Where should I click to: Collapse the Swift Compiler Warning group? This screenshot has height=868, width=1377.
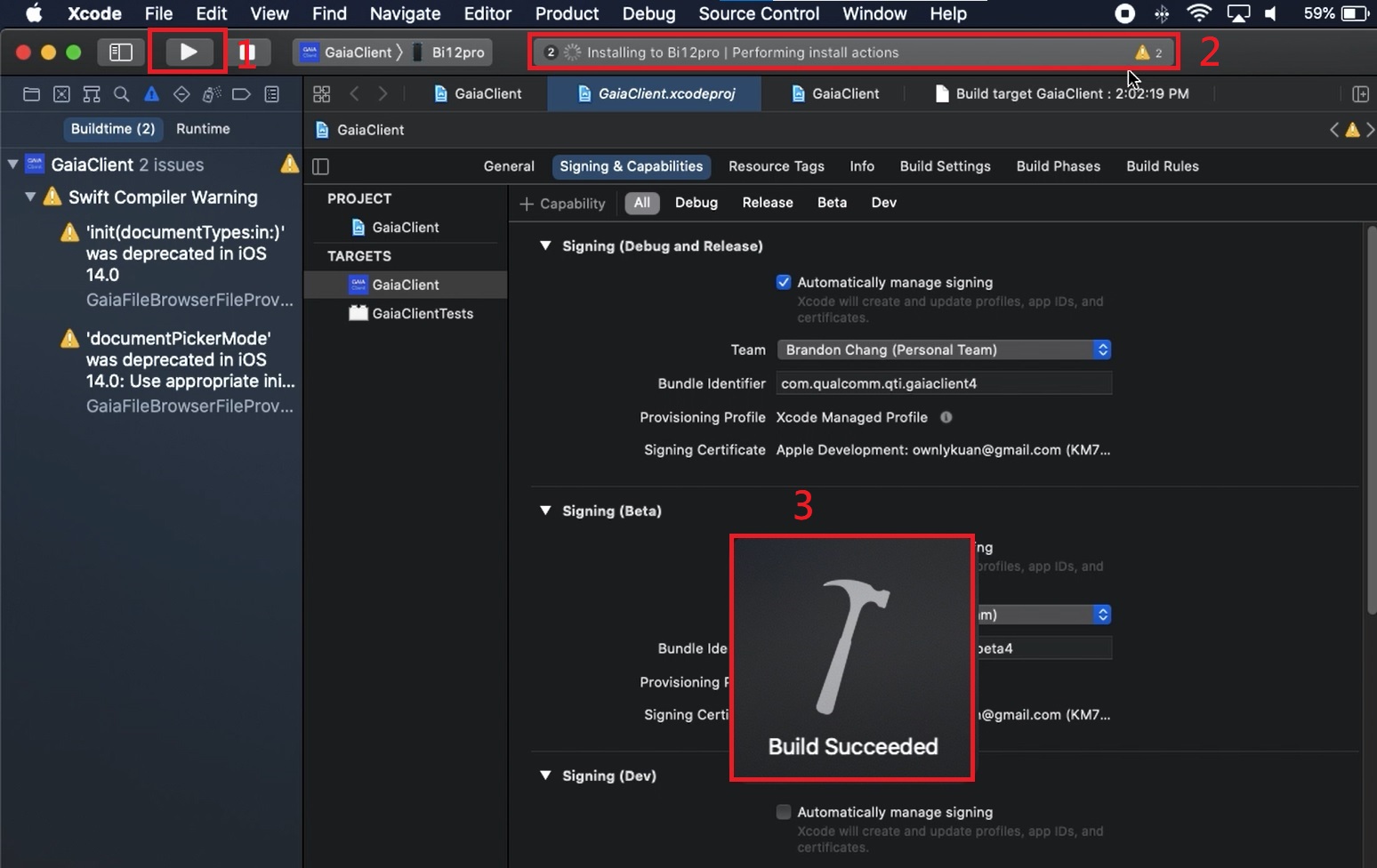pos(30,197)
